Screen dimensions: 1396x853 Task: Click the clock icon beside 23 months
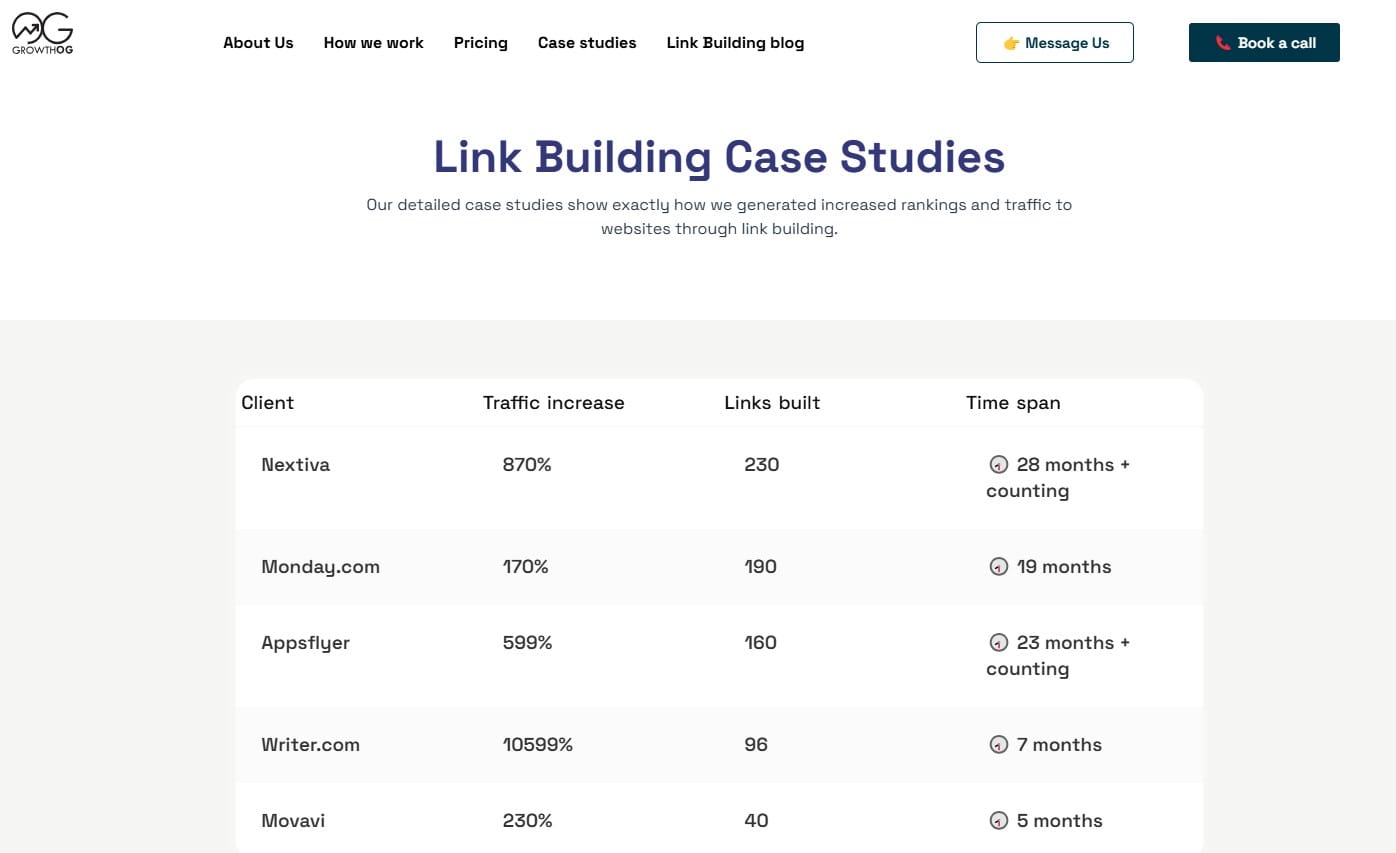(x=998, y=643)
